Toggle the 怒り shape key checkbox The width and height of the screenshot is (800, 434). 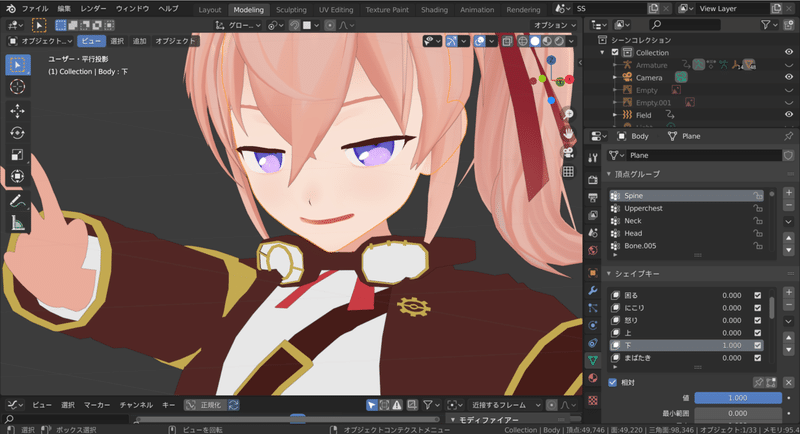[758, 320]
